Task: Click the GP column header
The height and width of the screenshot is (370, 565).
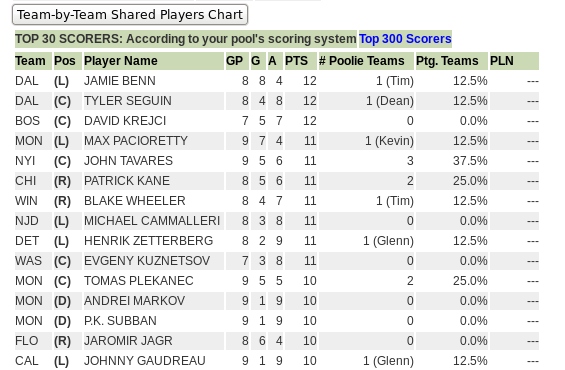Action: click(237, 61)
